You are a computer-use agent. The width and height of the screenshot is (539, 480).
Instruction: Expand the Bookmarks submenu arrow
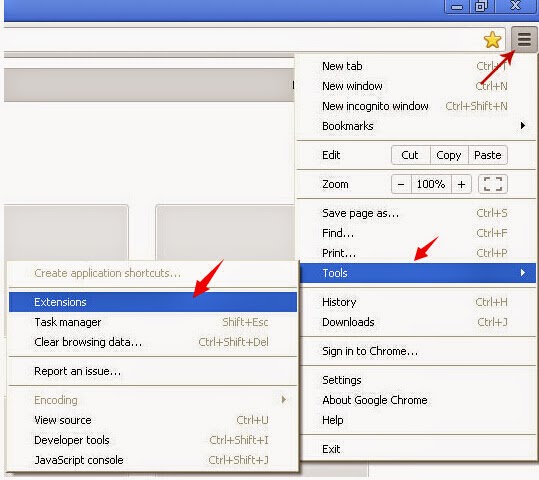523,126
